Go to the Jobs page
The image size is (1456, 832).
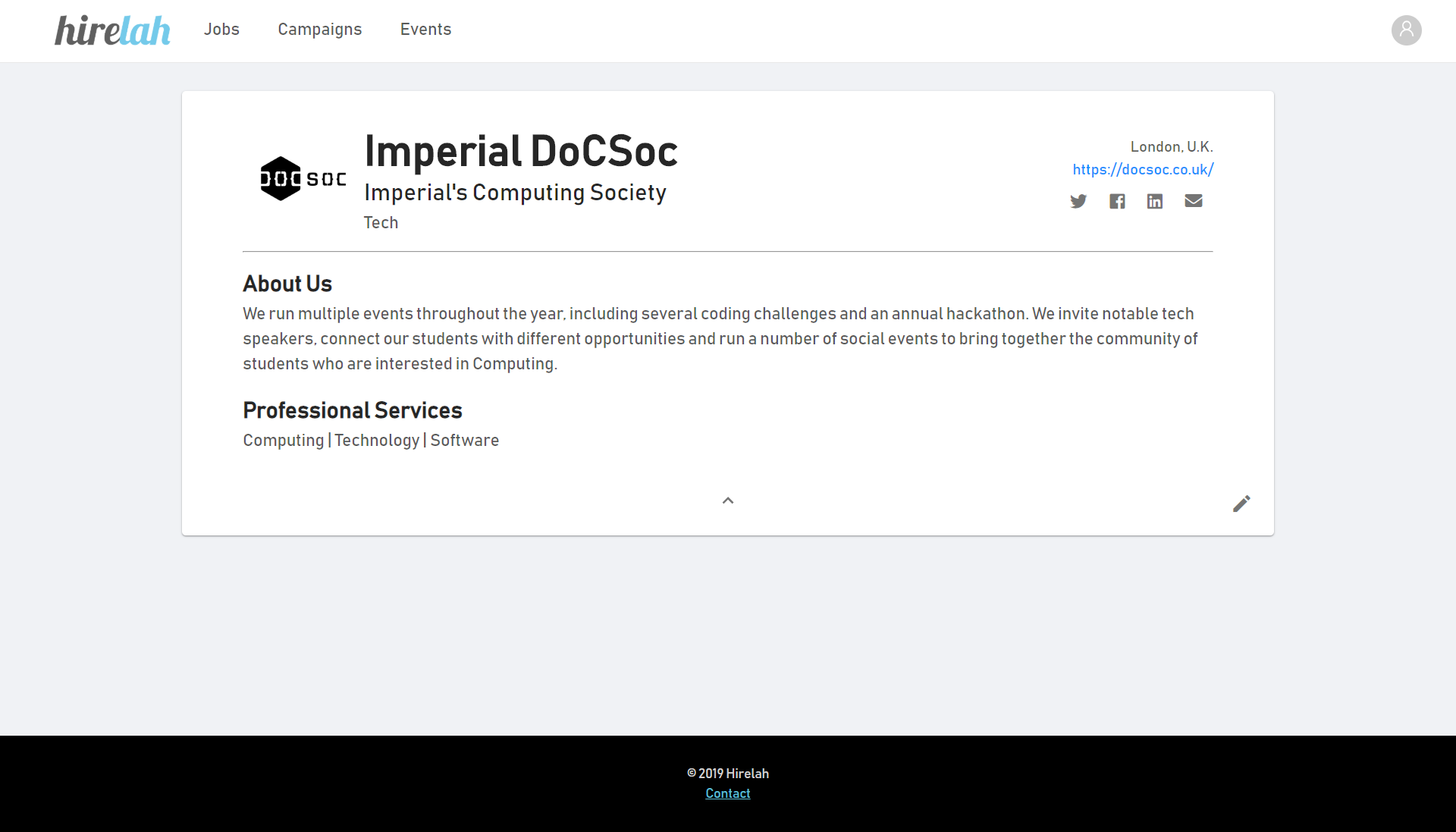(x=221, y=30)
